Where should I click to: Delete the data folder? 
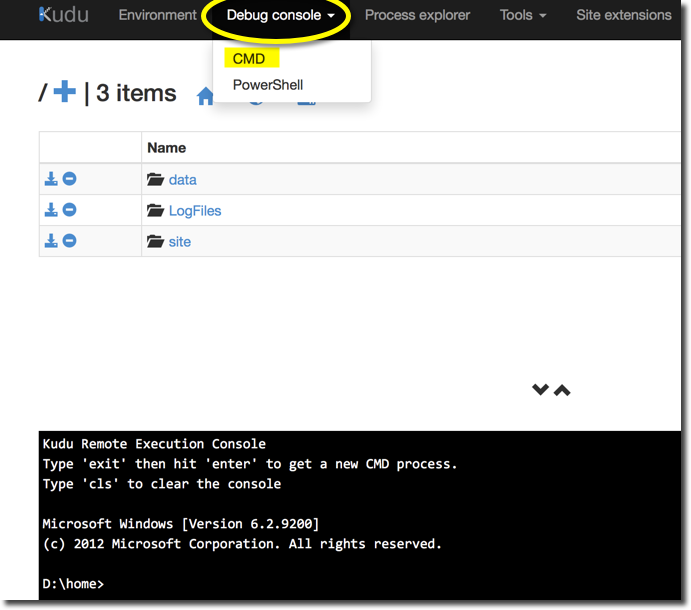coord(70,179)
